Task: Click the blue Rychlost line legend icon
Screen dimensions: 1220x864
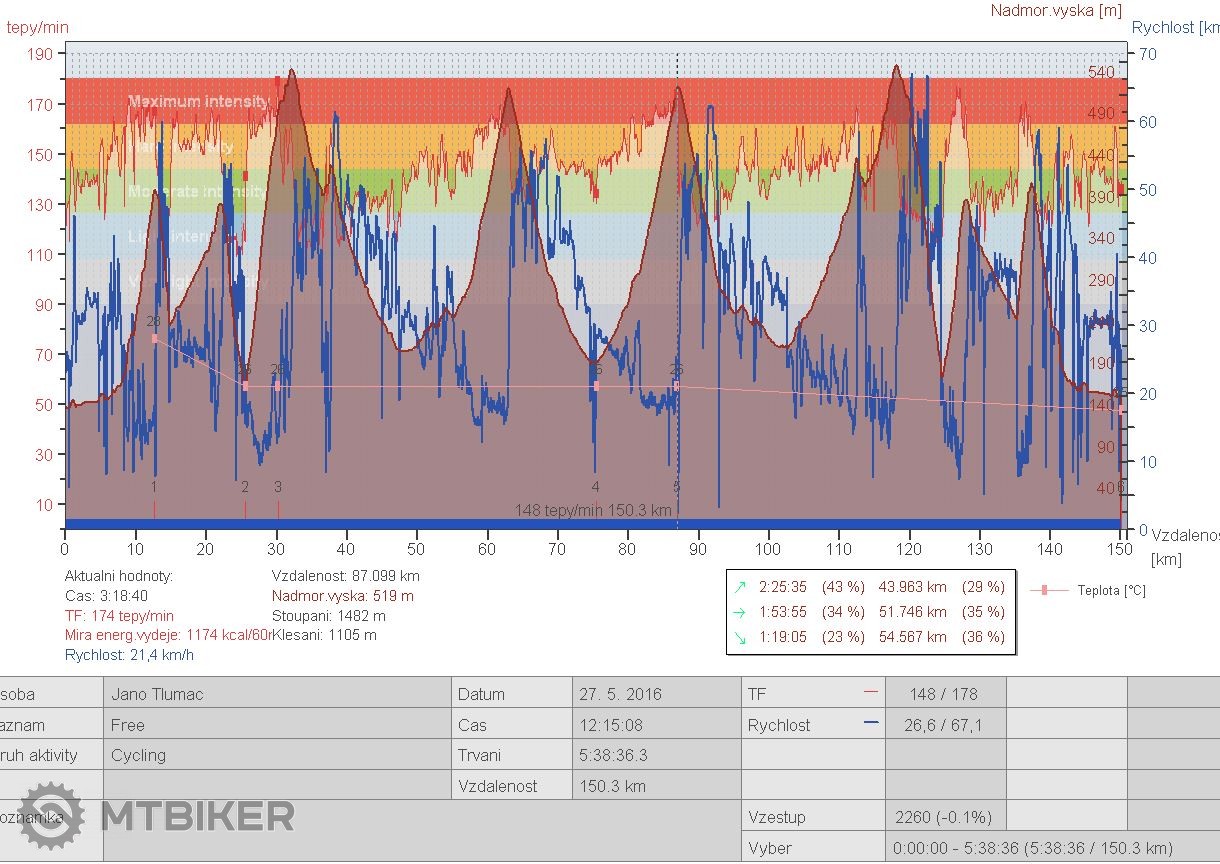Action: (870, 724)
